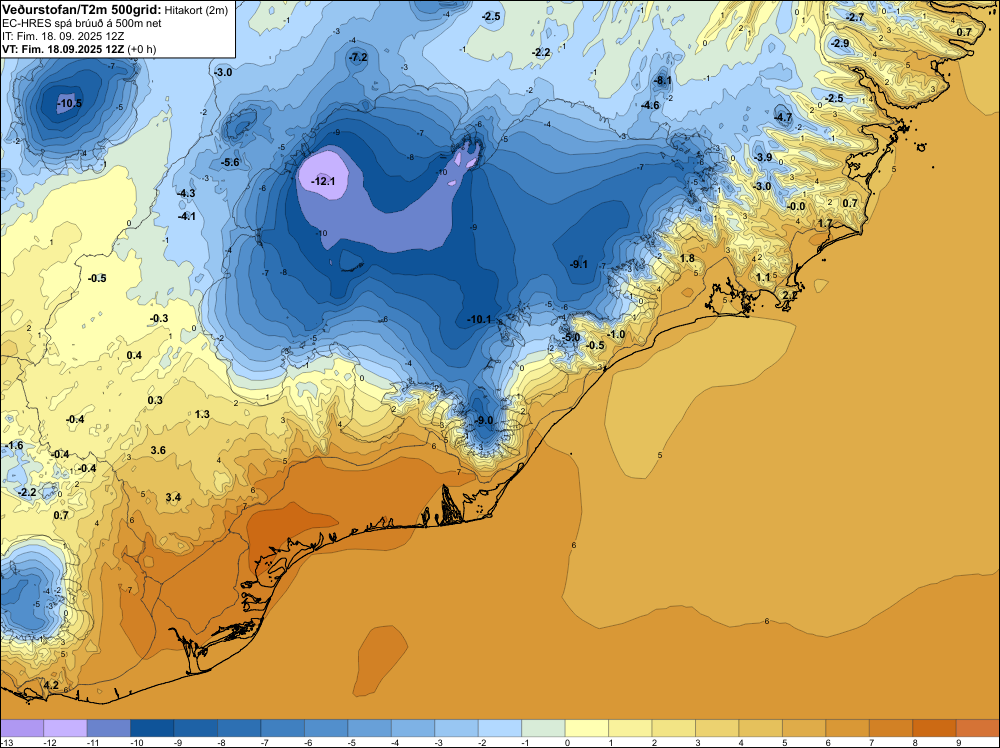Click the -4.3 temperature label
This screenshot has width=1000, height=748.
(x=186, y=193)
